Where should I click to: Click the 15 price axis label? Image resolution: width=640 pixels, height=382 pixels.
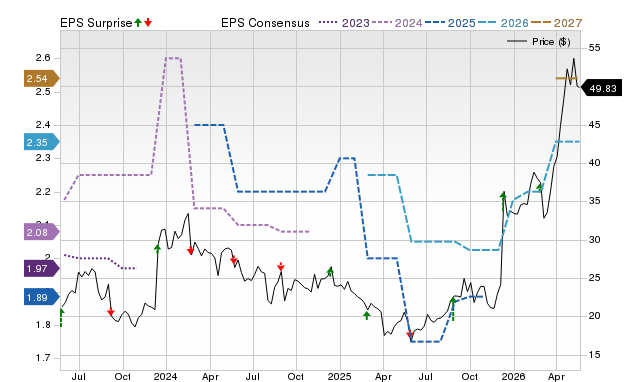click(594, 355)
